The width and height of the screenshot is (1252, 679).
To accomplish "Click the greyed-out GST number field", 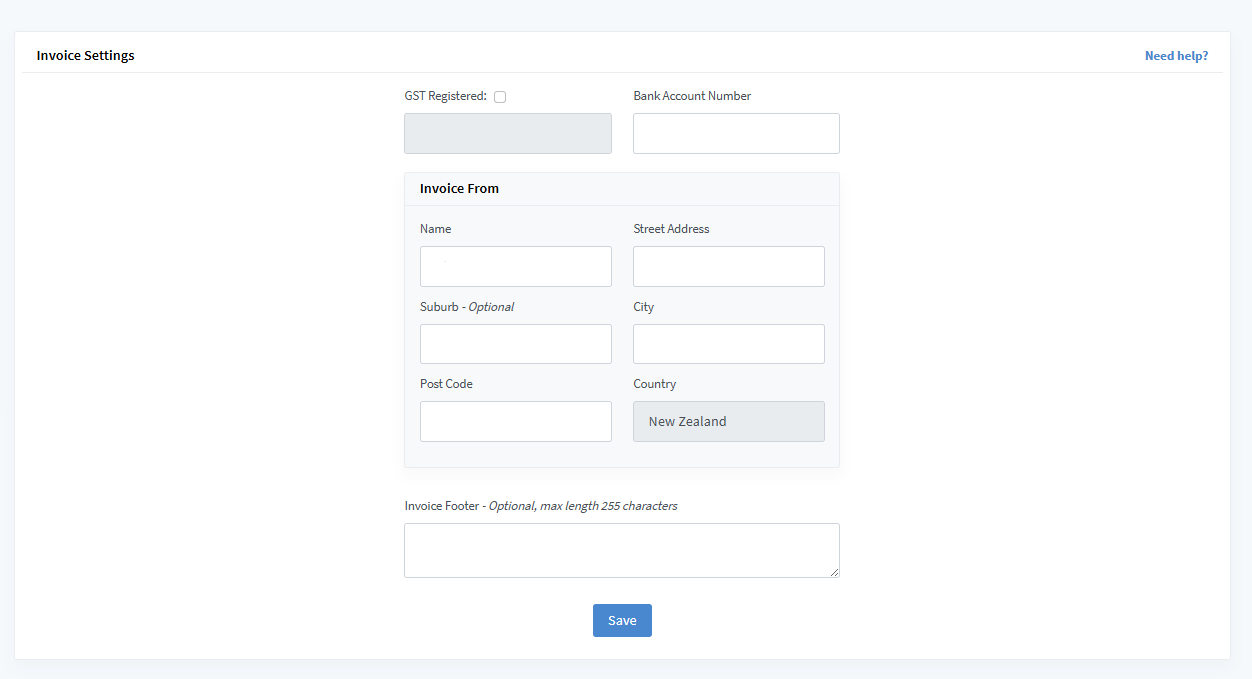I will [507, 133].
